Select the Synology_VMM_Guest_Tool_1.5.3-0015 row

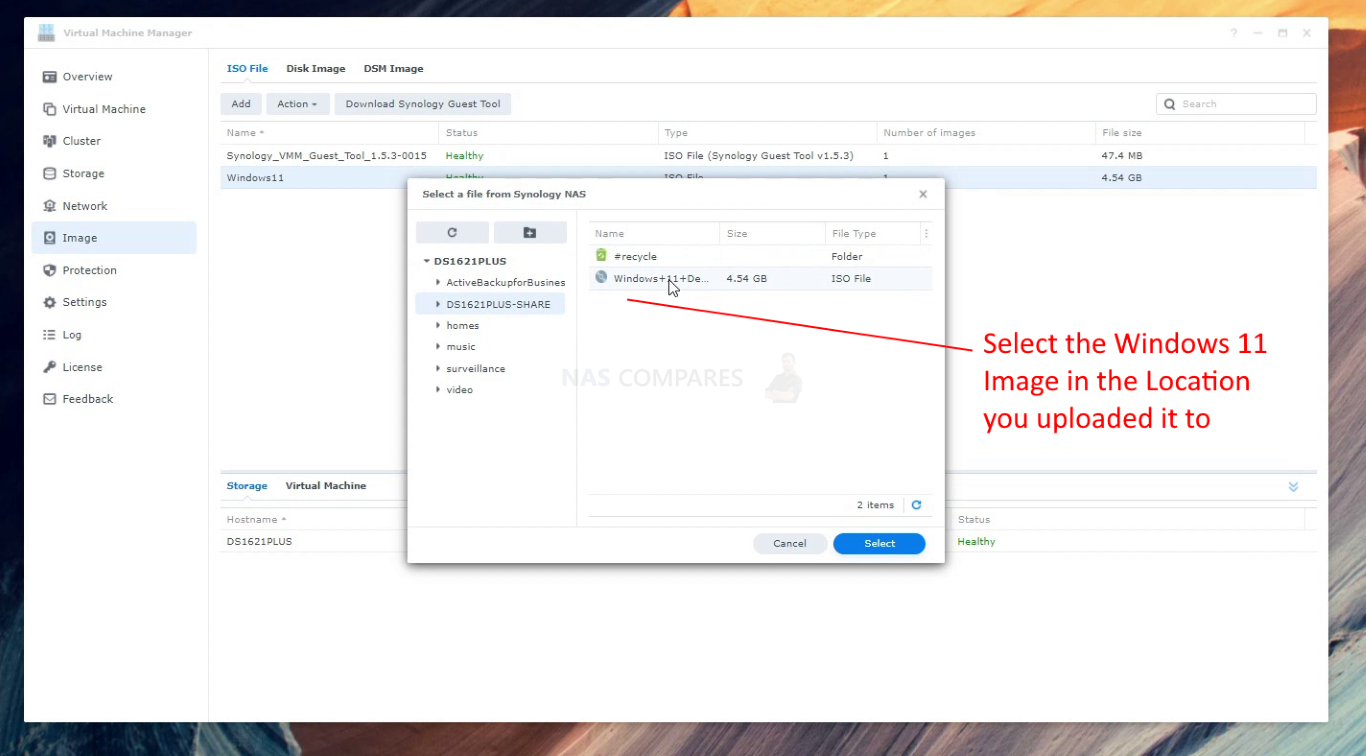768,156
